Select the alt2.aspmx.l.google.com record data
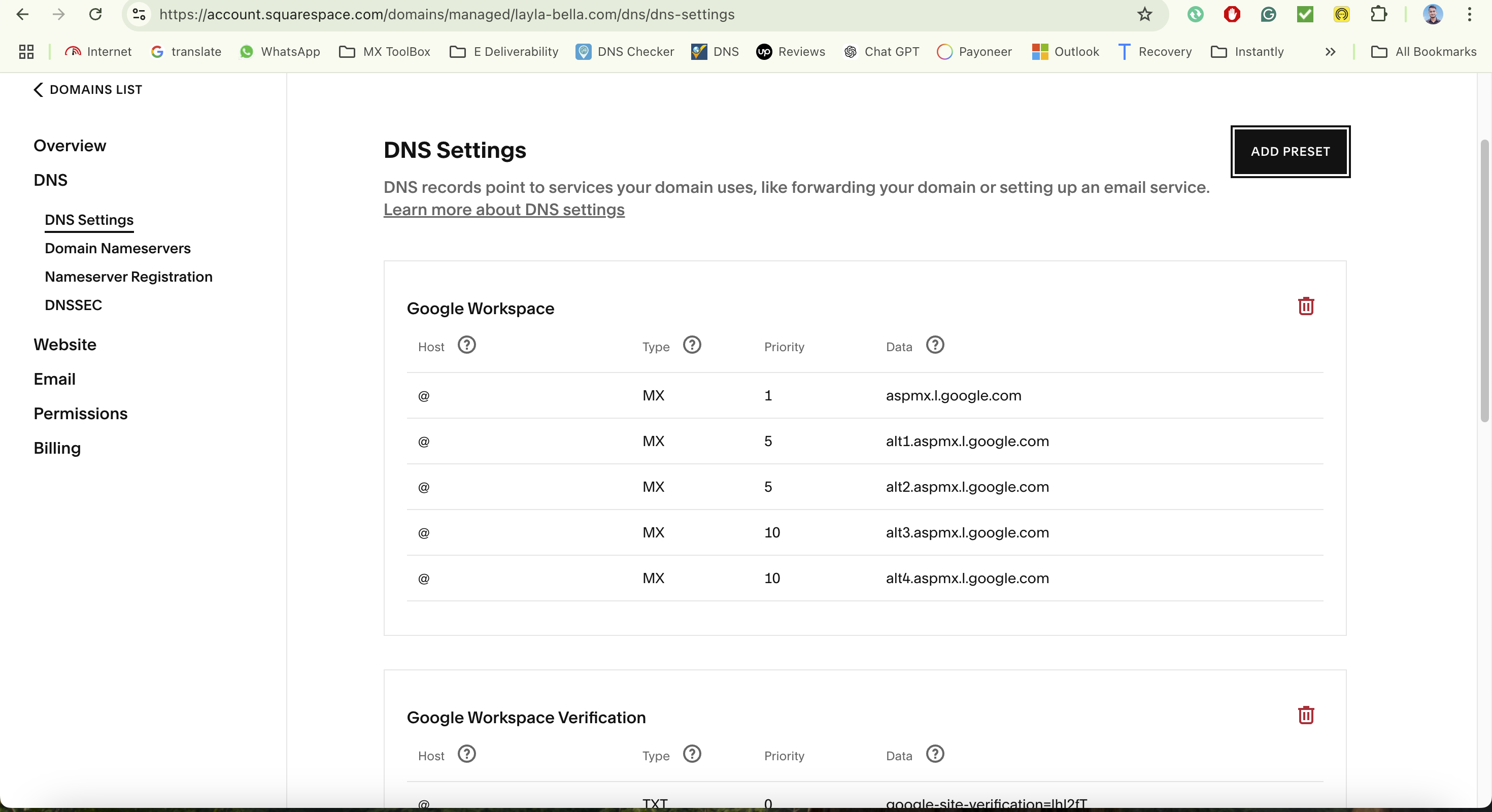 [967, 487]
